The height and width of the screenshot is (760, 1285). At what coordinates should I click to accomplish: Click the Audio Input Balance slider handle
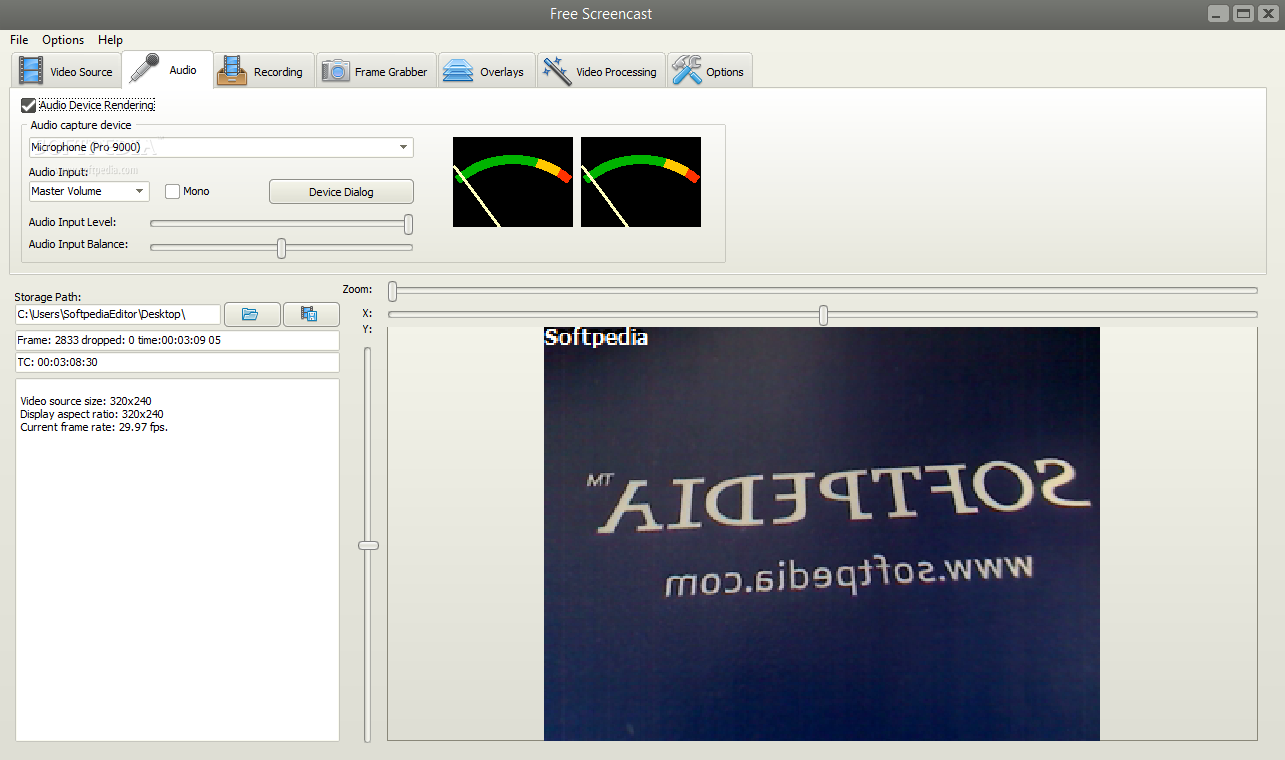coord(281,248)
